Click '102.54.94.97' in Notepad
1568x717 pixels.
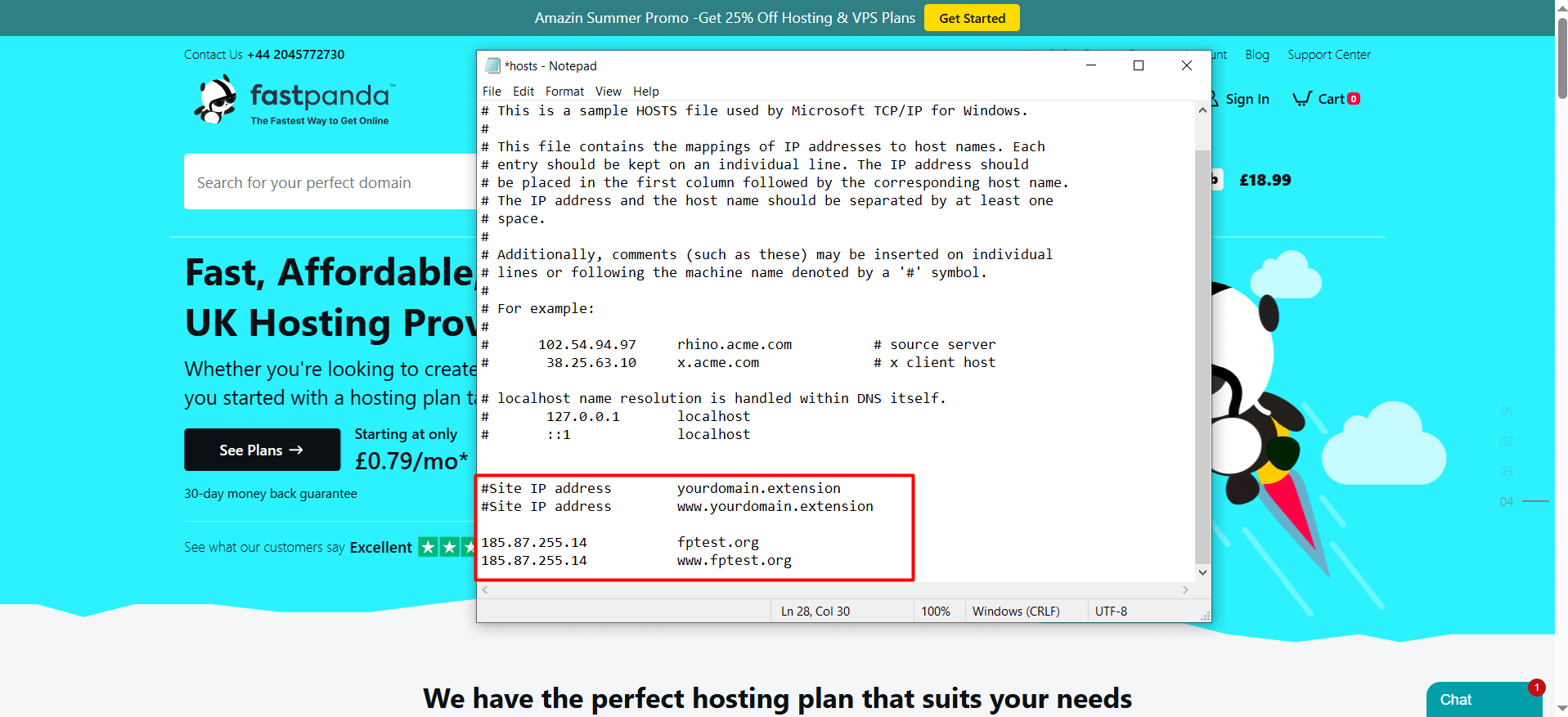(587, 344)
